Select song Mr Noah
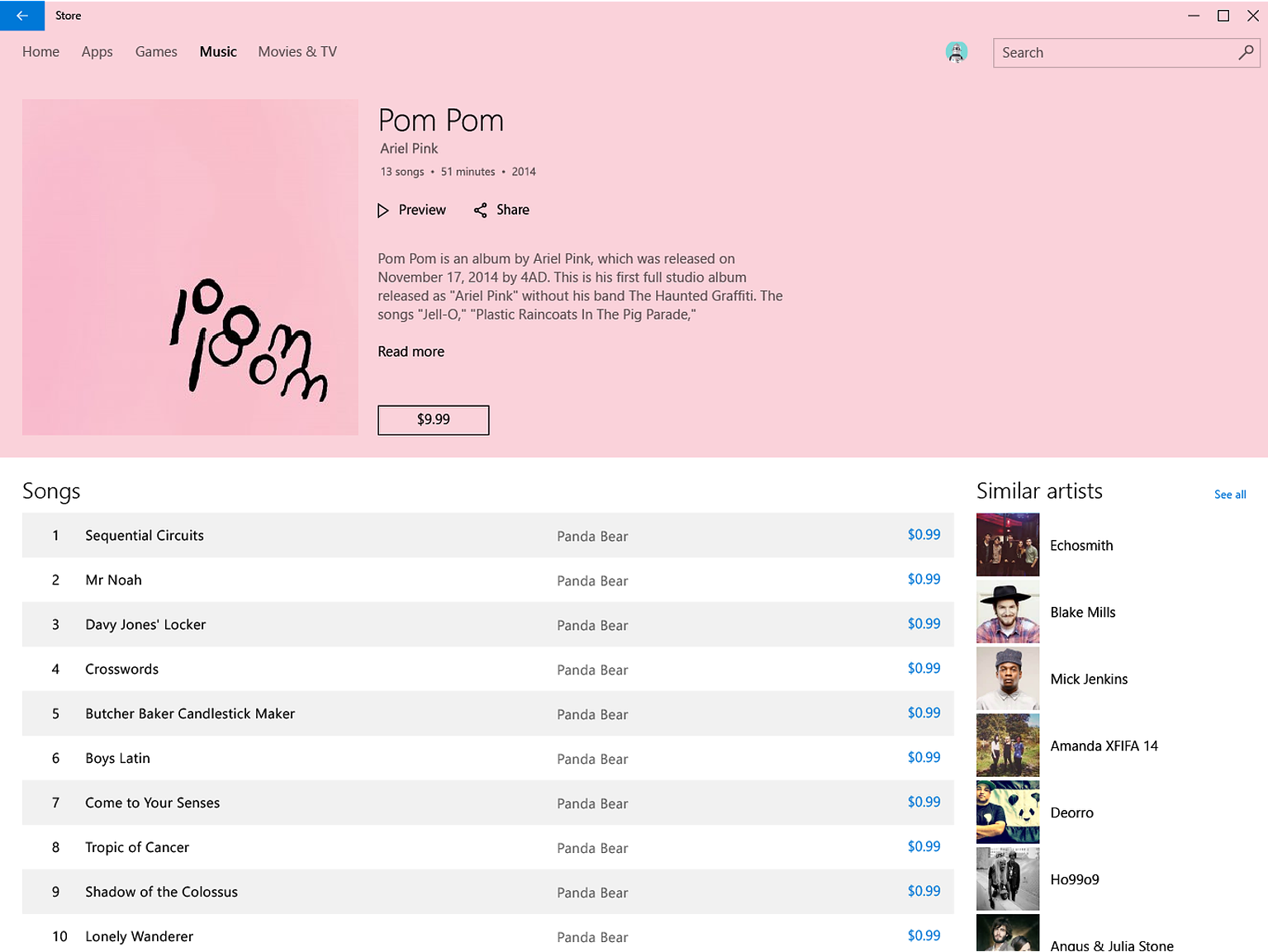1268x952 pixels. click(x=488, y=580)
